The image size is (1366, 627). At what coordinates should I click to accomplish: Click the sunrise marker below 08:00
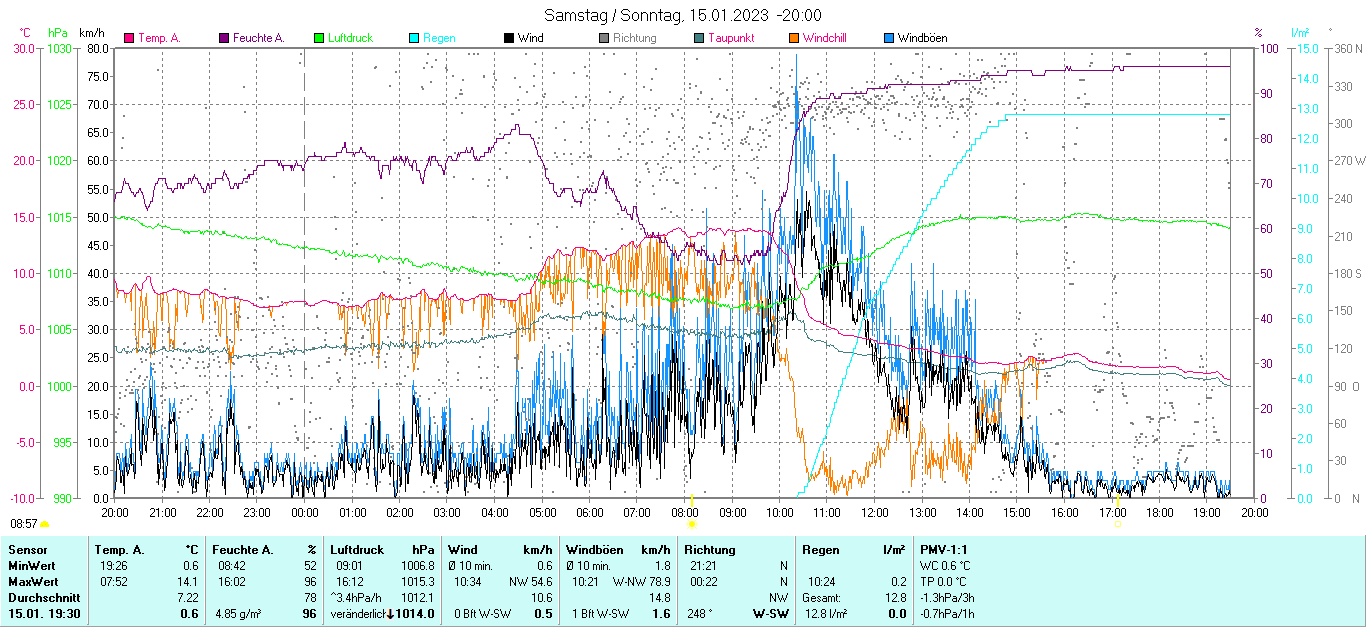[691, 523]
